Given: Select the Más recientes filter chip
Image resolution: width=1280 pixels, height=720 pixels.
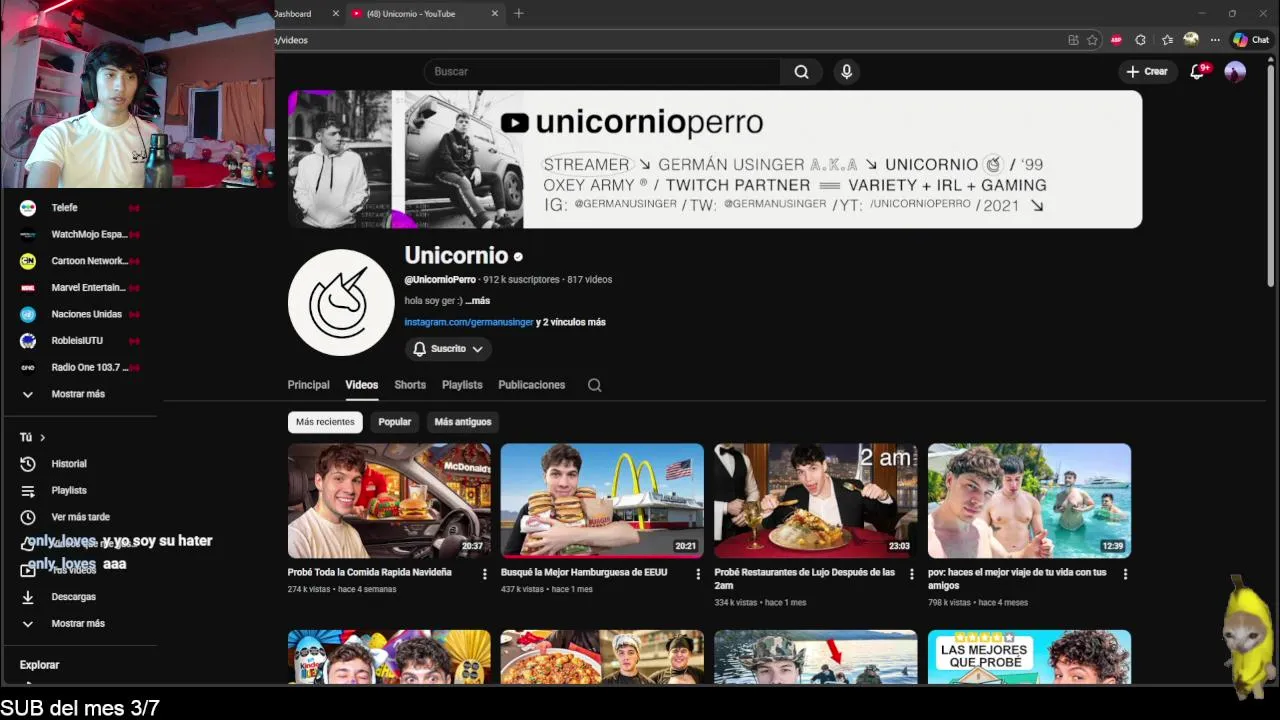Looking at the screenshot, I should tap(325, 422).
